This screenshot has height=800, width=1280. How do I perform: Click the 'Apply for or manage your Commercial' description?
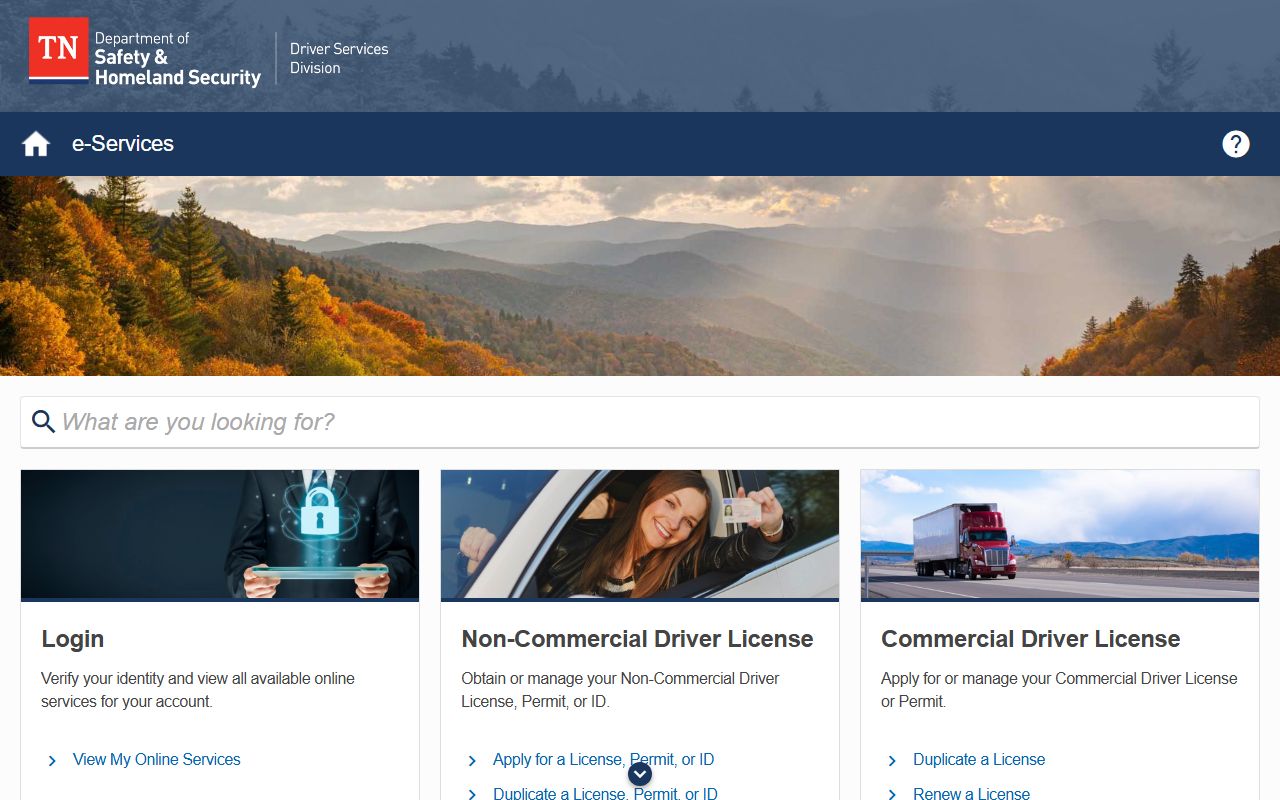[1059, 690]
